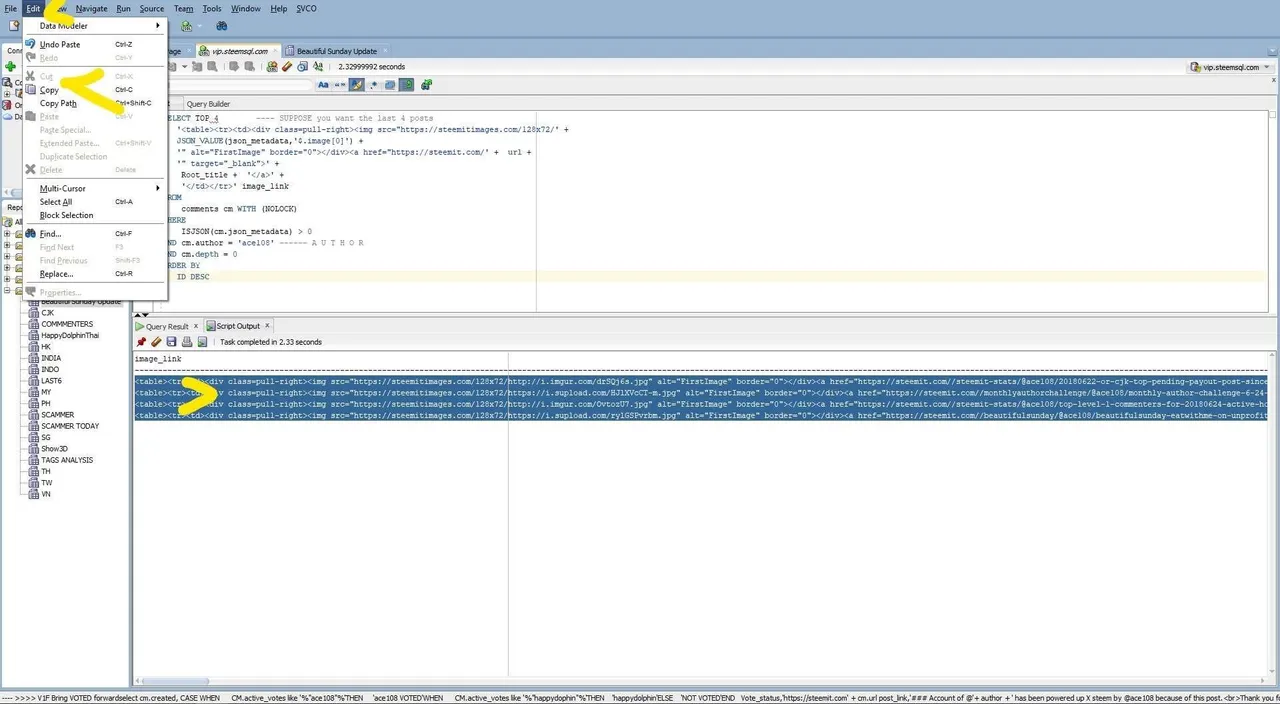Open the Query Builder tab
This screenshot has width=1280, height=704.
(207, 104)
